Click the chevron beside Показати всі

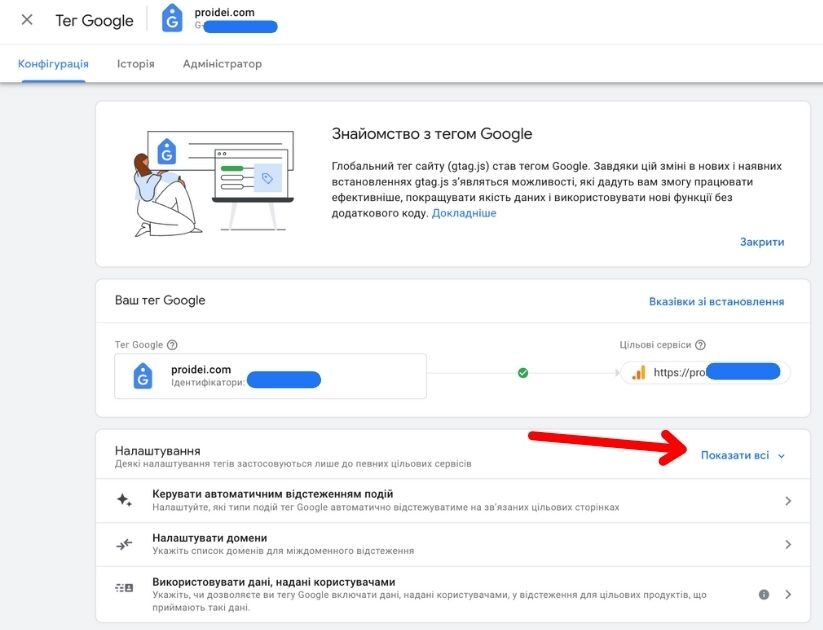coord(781,456)
